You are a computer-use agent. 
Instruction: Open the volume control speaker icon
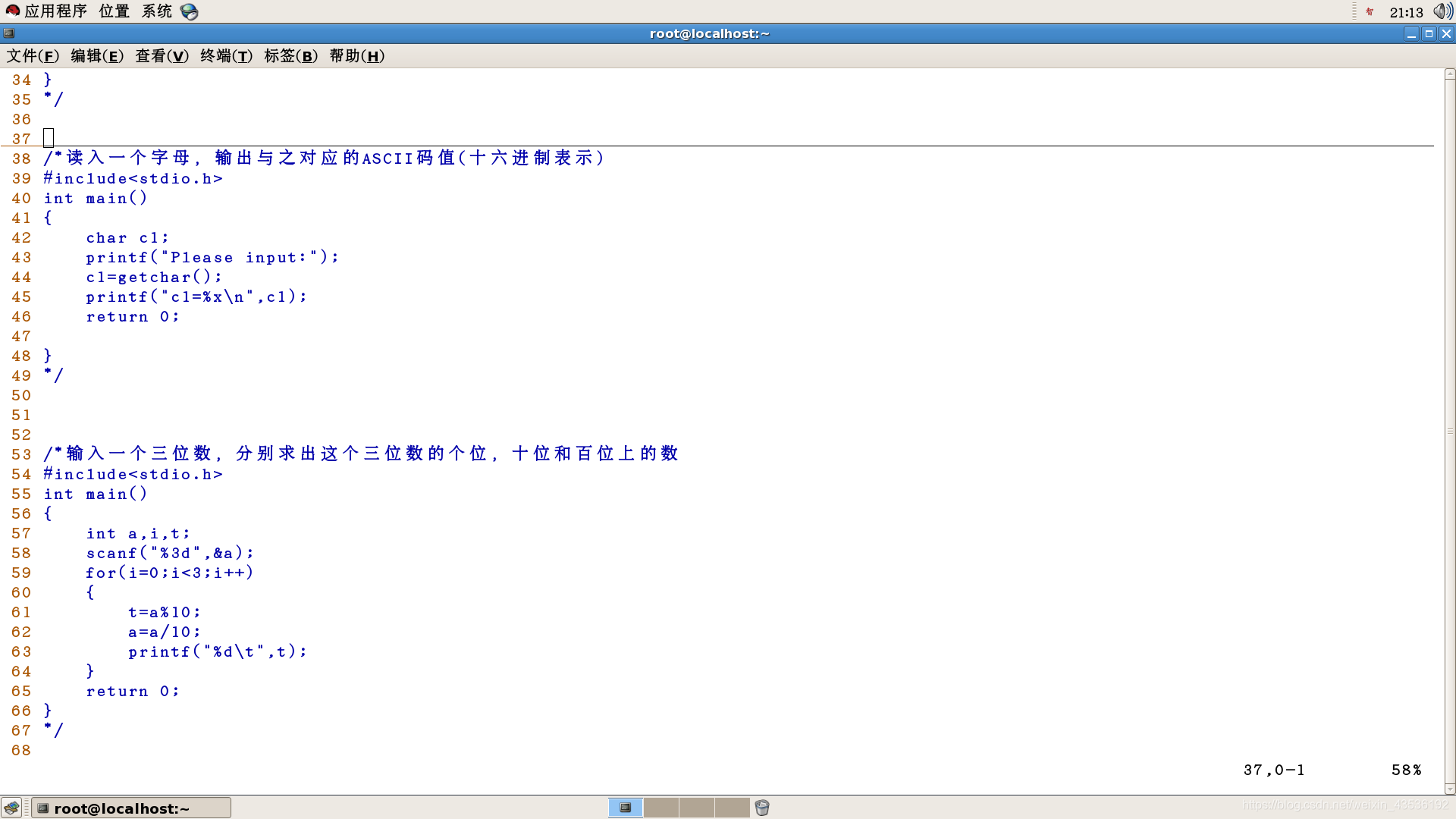point(1442,11)
